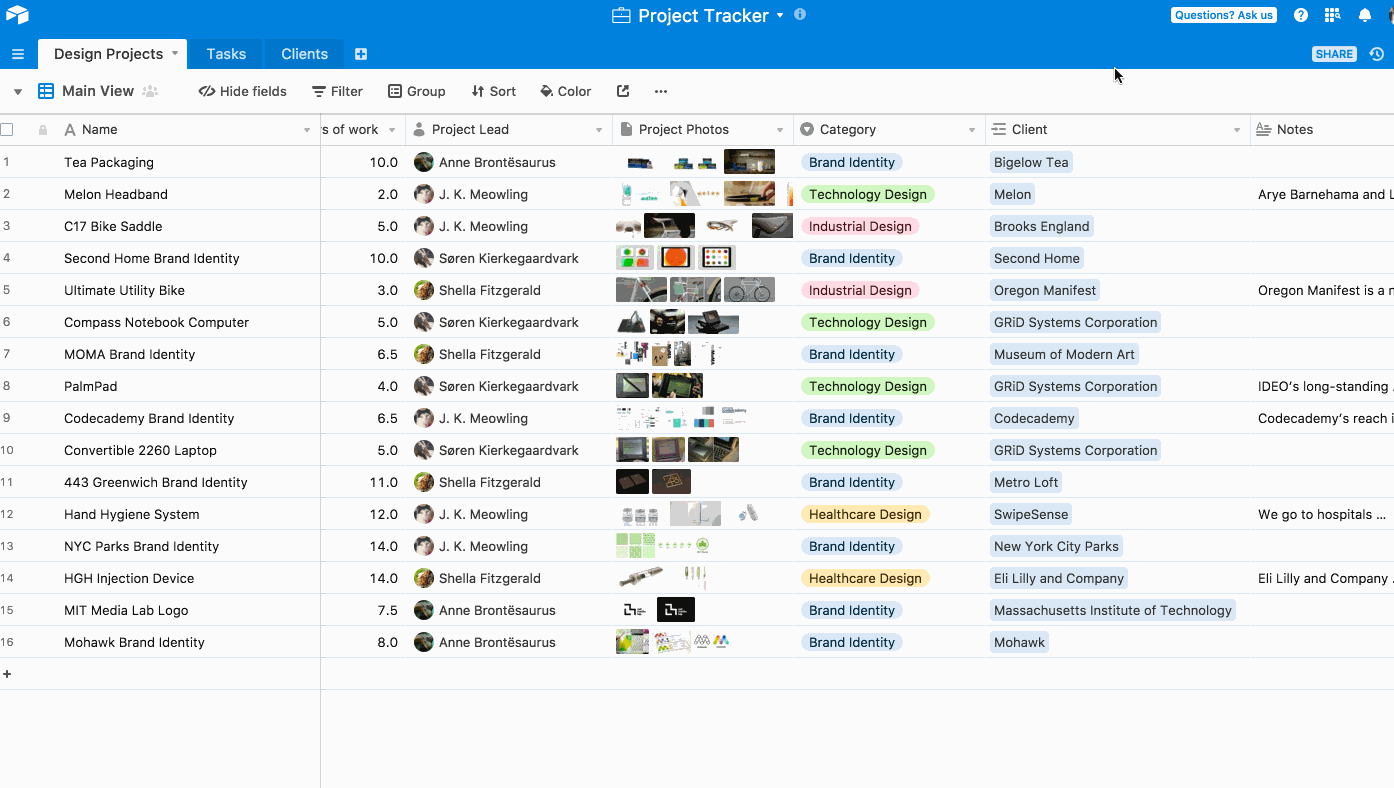Open the Museum of Modern Art client link
This screenshot has height=788, width=1394.
1064,354
